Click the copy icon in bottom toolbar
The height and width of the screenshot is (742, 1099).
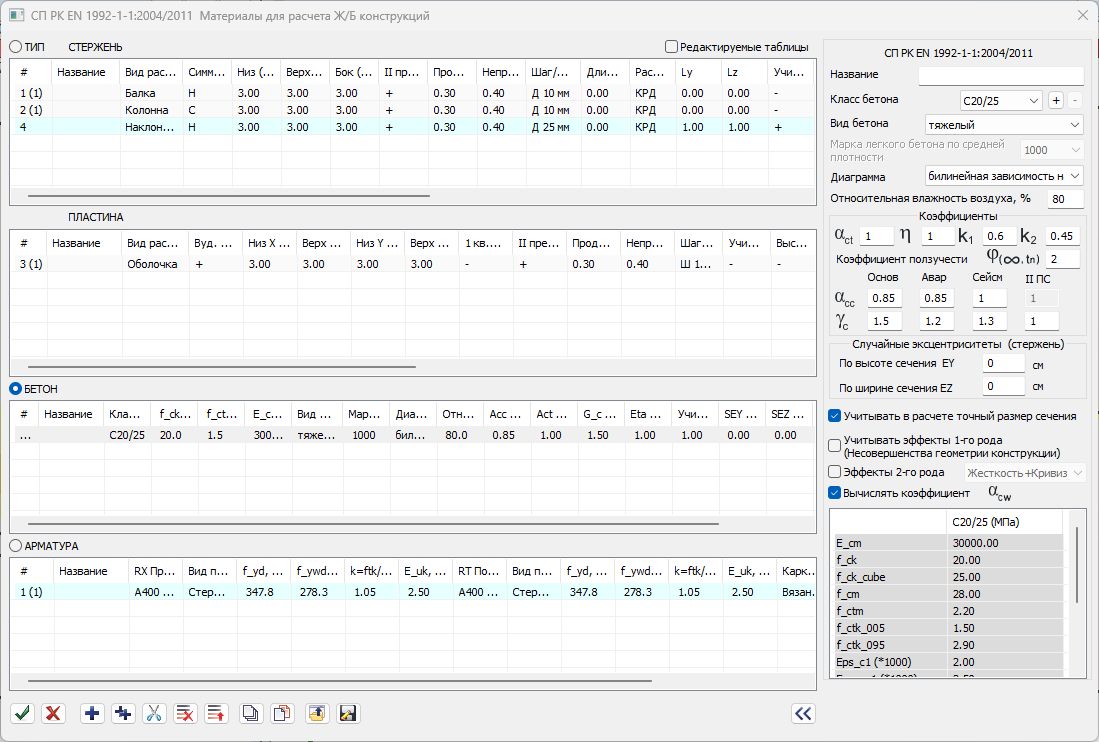coord(252,713)
